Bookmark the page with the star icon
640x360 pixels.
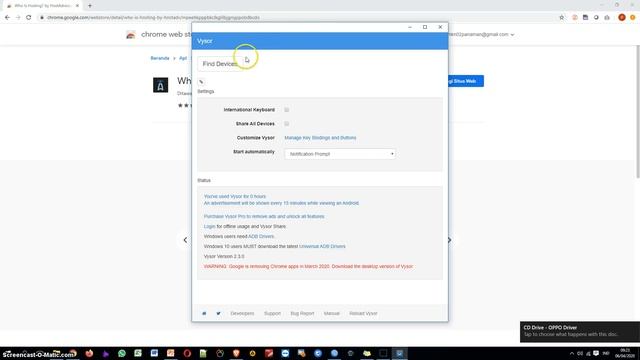point(561,18)
